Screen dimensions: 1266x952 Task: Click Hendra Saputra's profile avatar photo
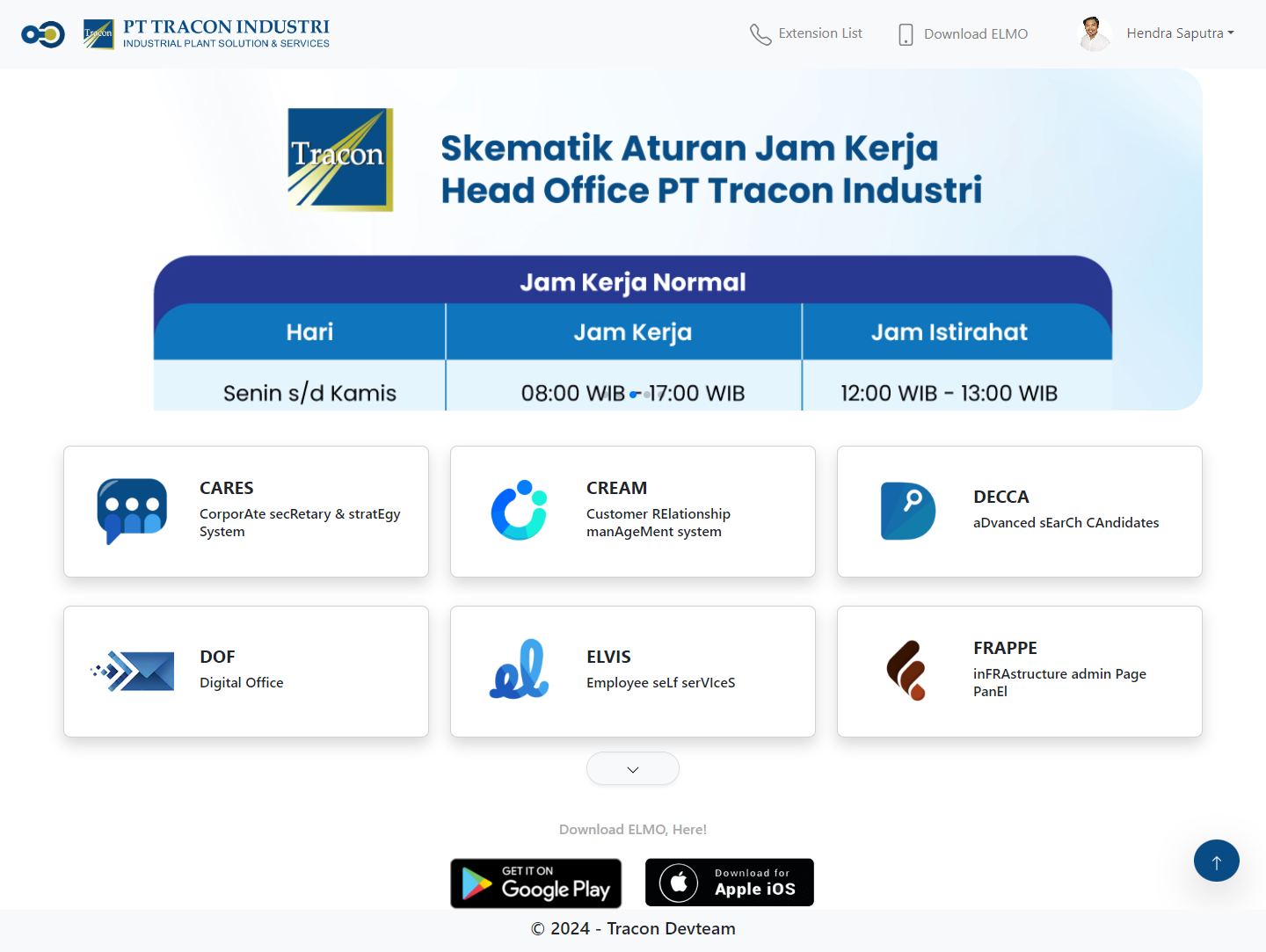pyautogui.click(x=1093, y=33)
